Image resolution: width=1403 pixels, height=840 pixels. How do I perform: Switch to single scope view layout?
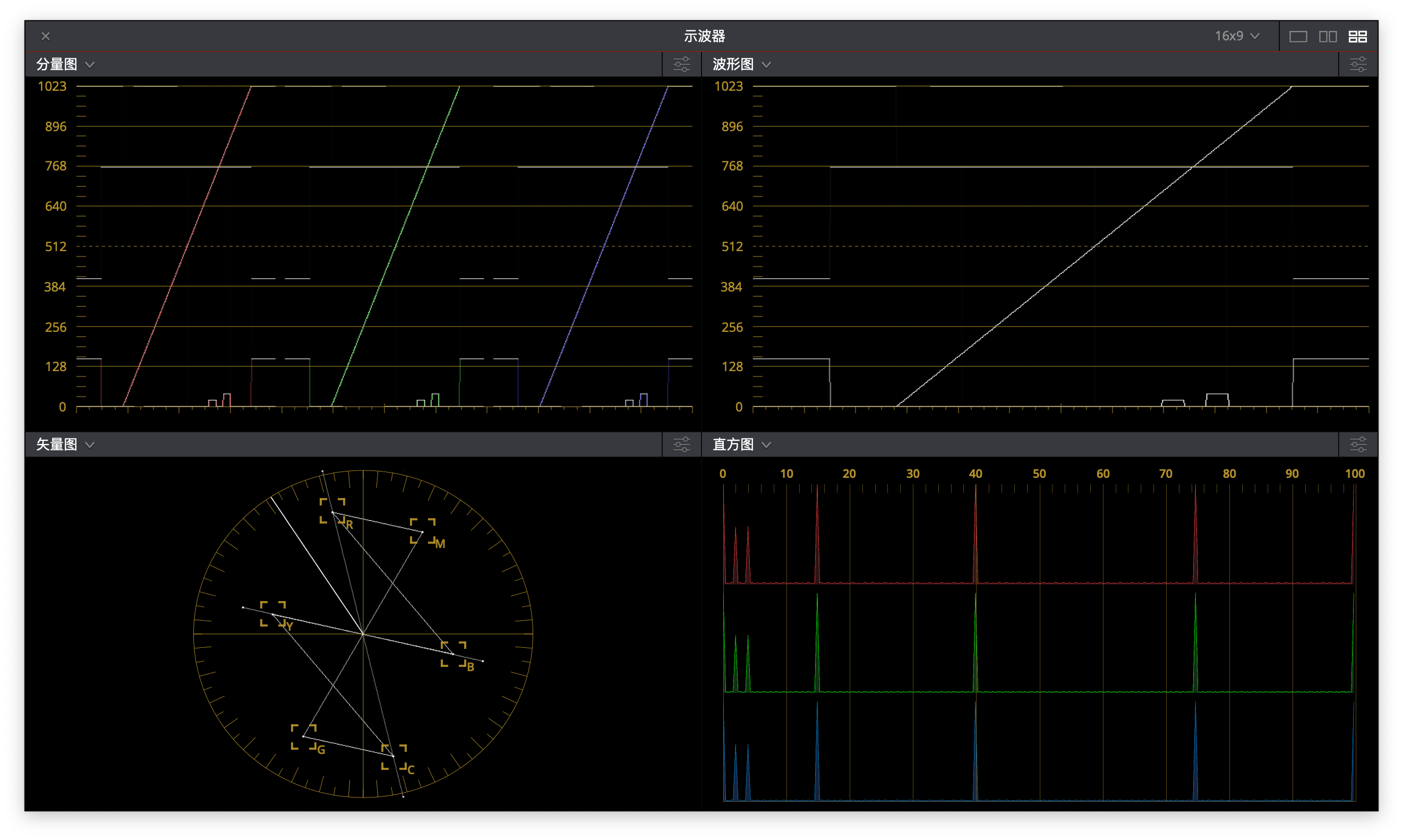[1298, 37]
